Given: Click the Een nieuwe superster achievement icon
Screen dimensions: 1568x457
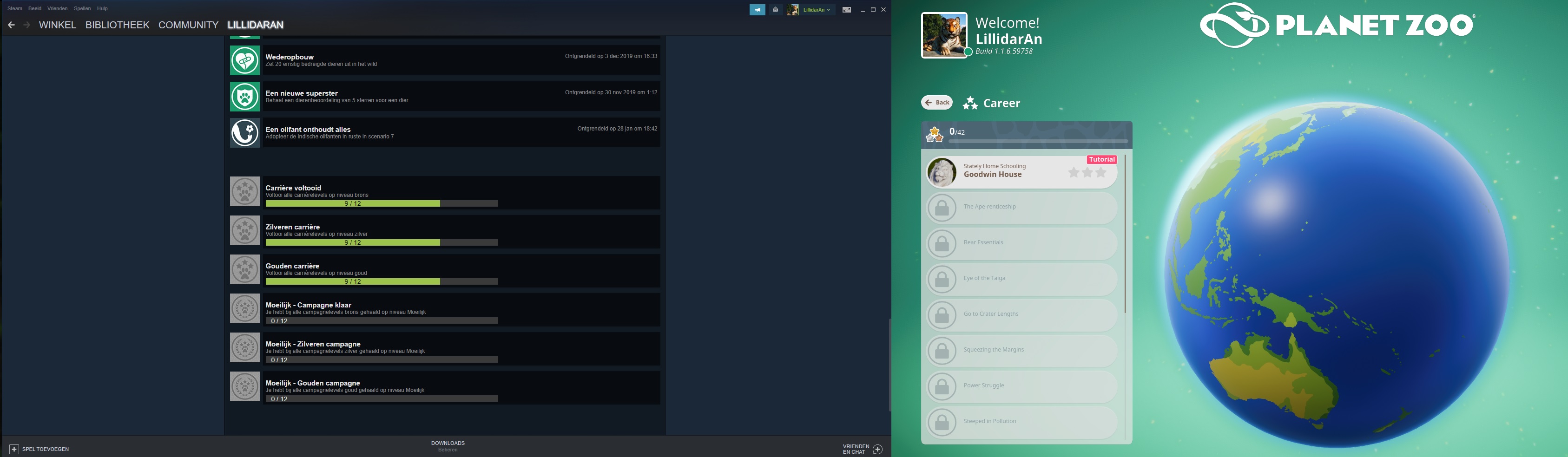Looking at the screenshot, I should (x=245, y=96).
